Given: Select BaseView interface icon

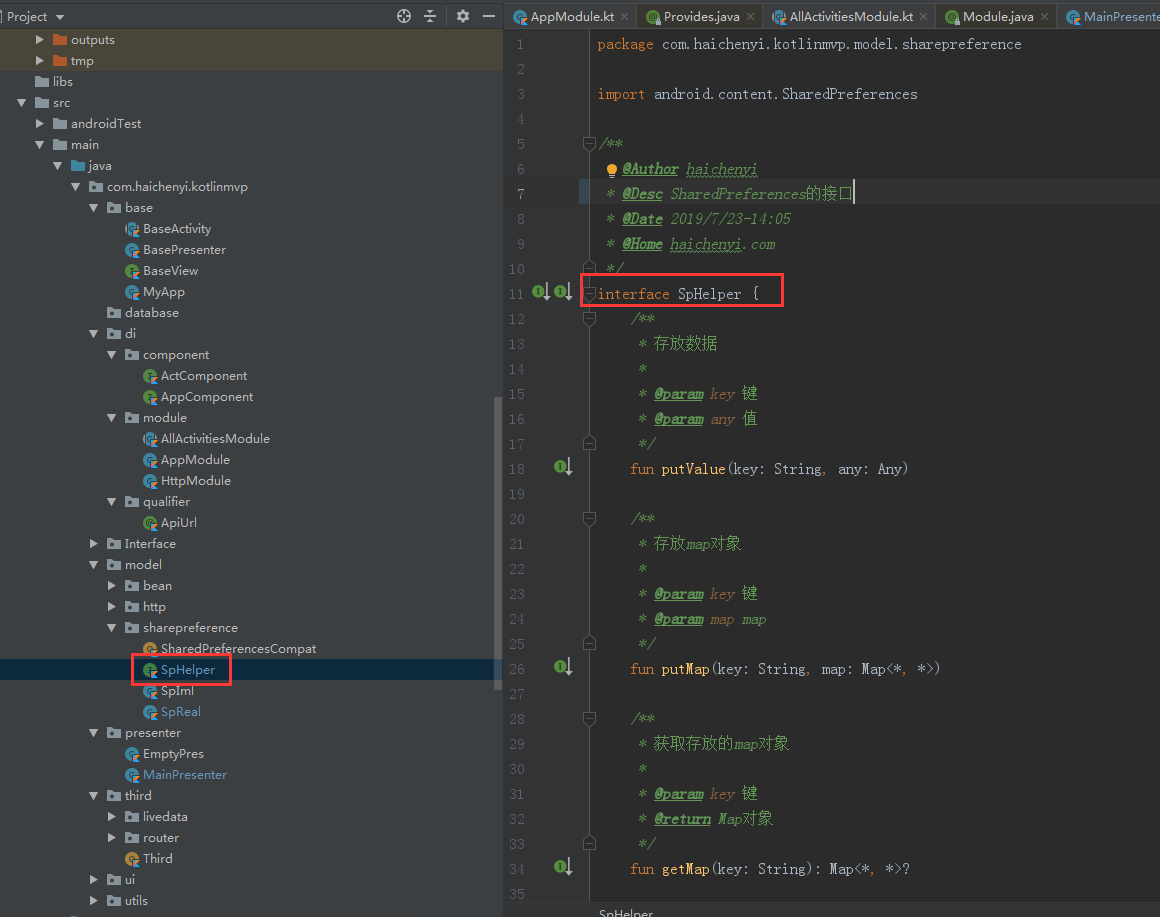Looking at the screenshot, I should [x=132, y=271].
